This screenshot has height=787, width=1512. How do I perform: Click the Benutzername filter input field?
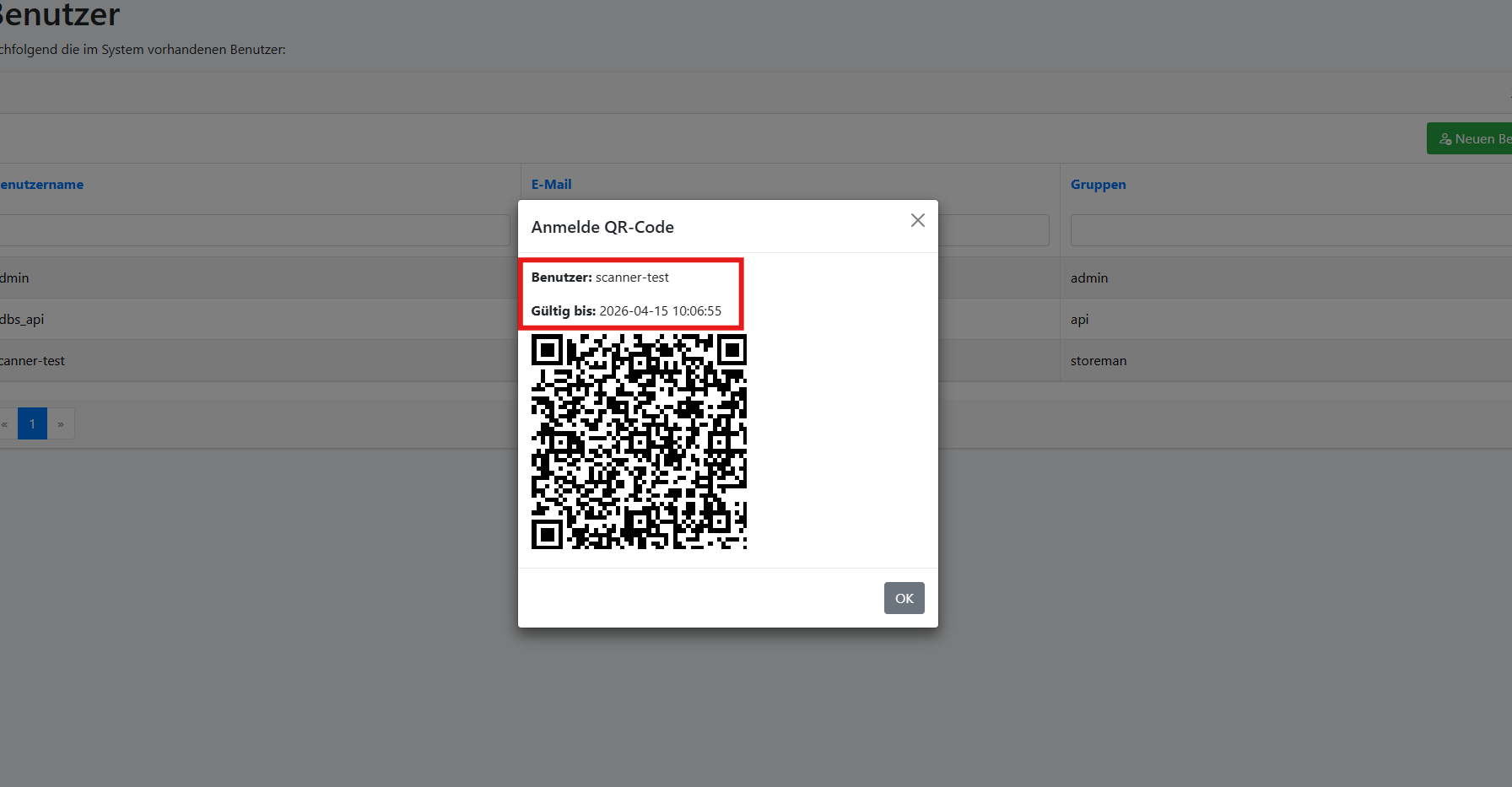(x=253, y=229)
